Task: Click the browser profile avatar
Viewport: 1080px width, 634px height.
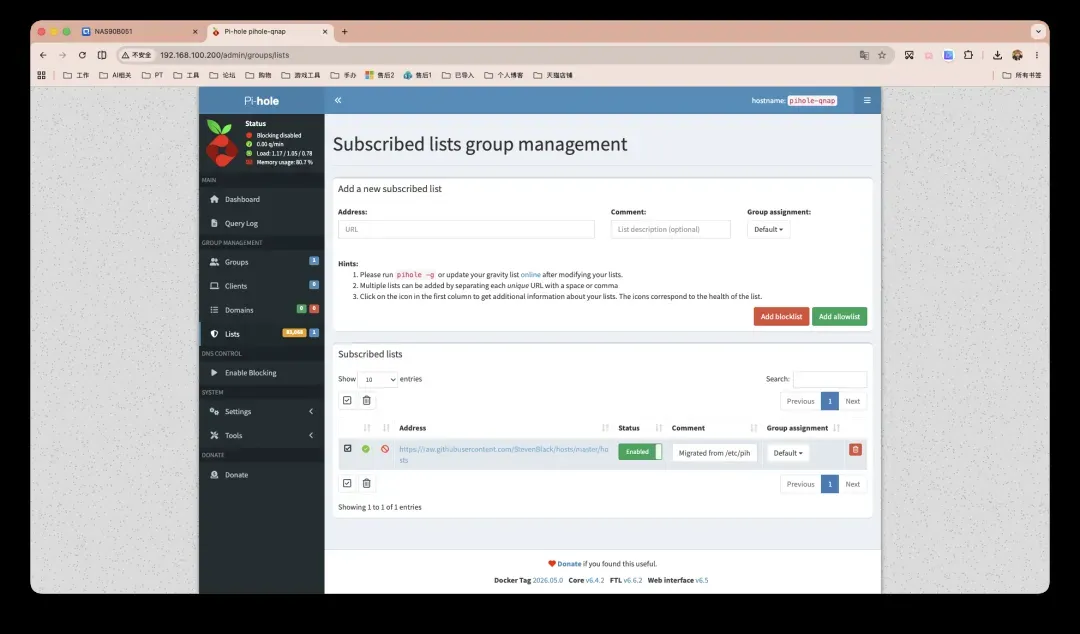Action: tap(1017, 55)
